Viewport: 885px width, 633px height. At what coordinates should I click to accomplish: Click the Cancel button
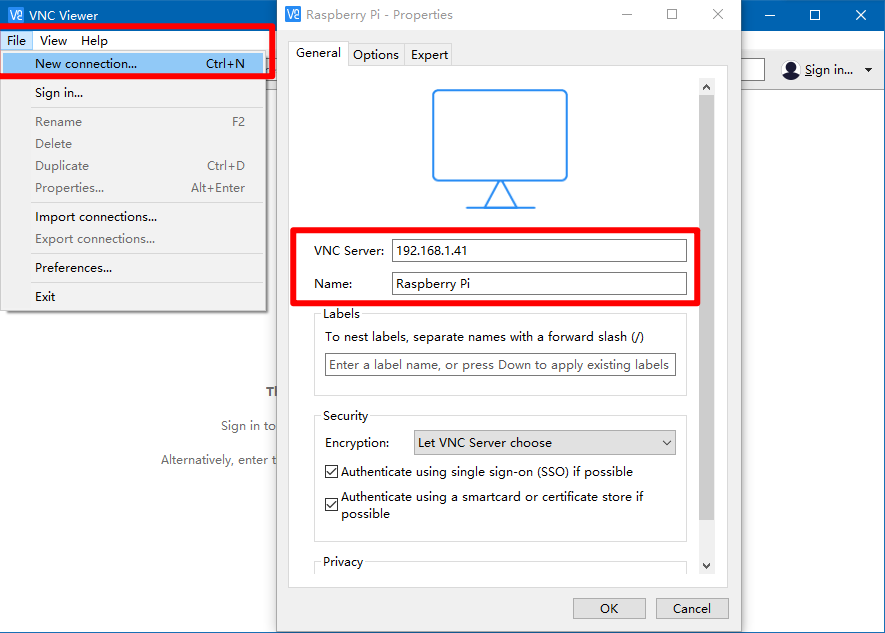(x=692, y=608)
